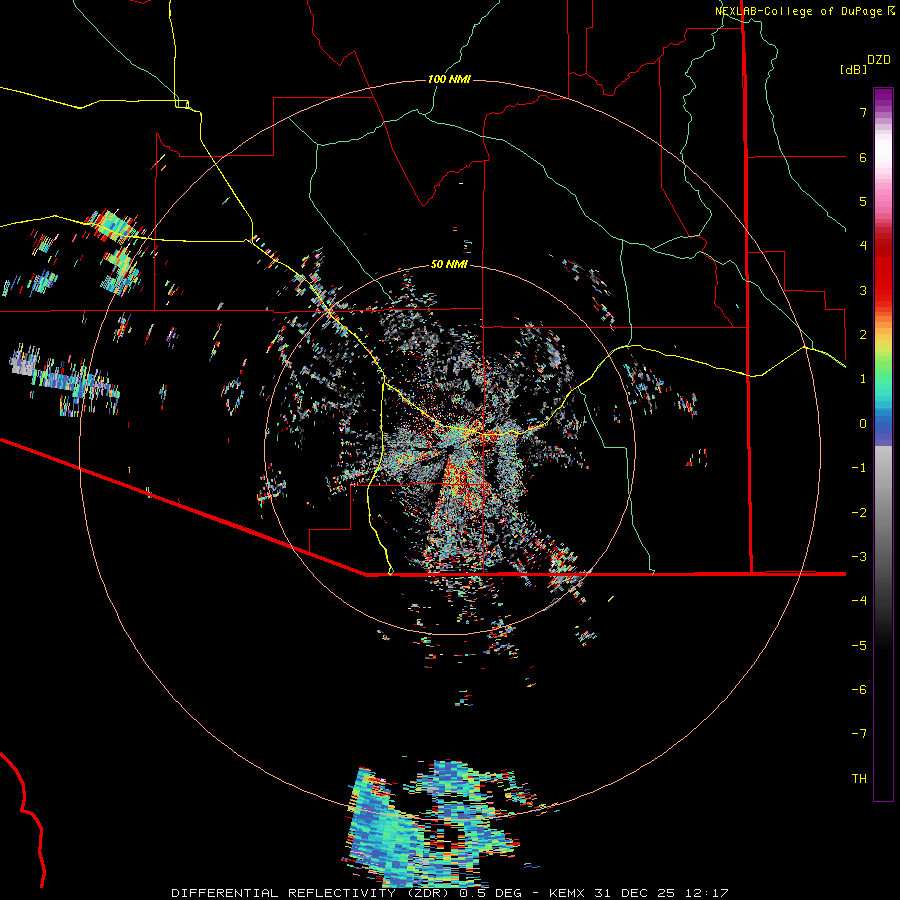Click the 2 value on the color scale

(x=863, y=335)
